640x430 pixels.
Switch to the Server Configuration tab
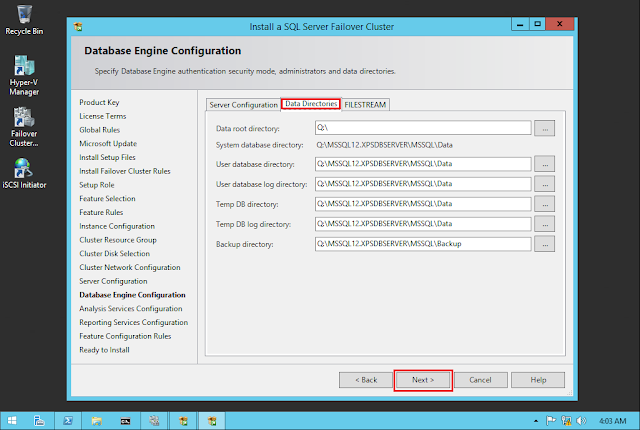[243, 105]
